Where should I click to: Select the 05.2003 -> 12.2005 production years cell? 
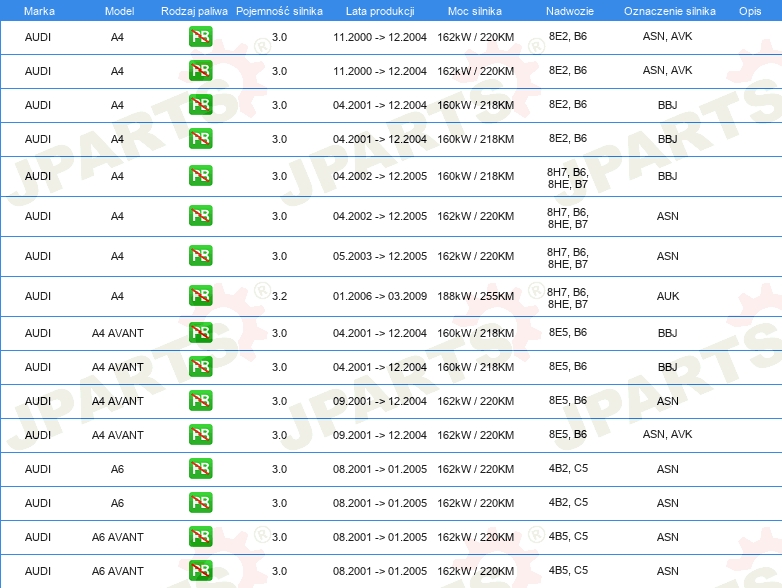coord(380,256)
